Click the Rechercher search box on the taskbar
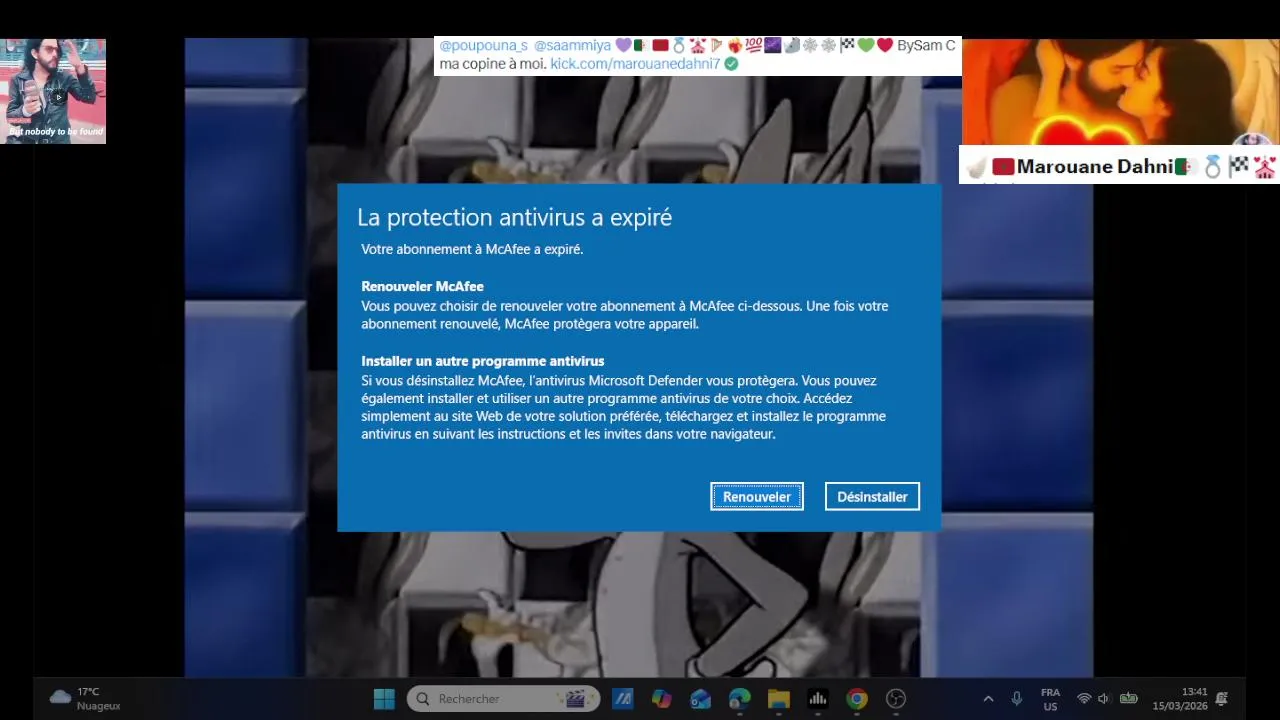1280x720 pixels. [503, 699]
